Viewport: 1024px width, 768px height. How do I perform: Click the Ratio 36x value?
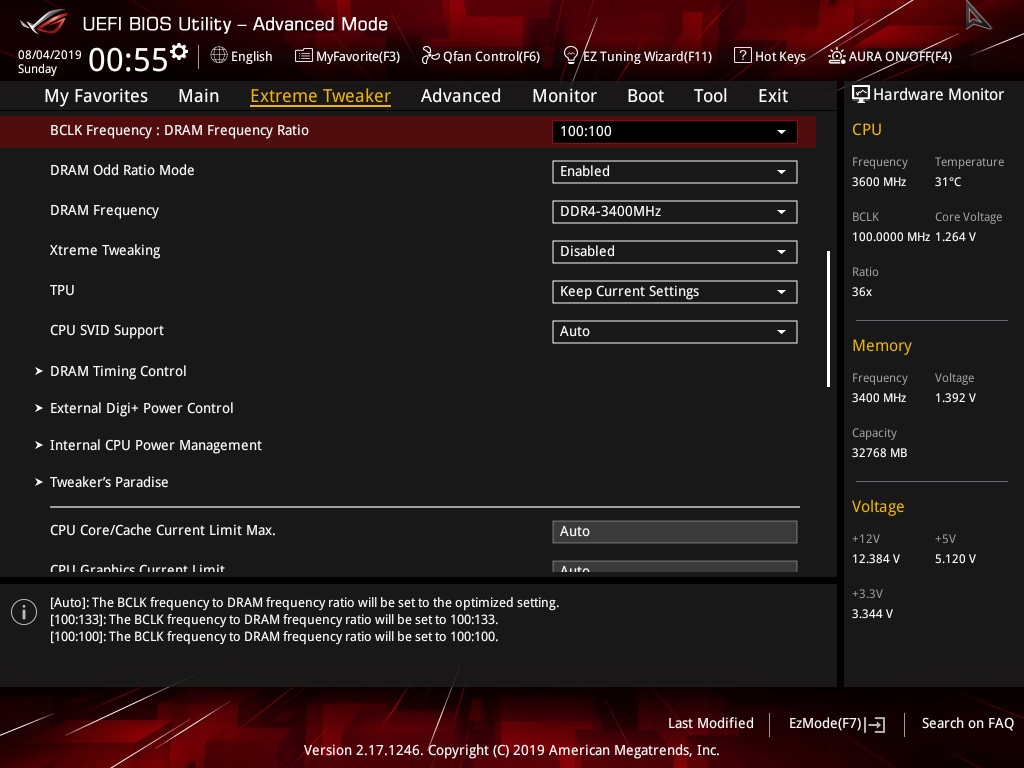862,292
